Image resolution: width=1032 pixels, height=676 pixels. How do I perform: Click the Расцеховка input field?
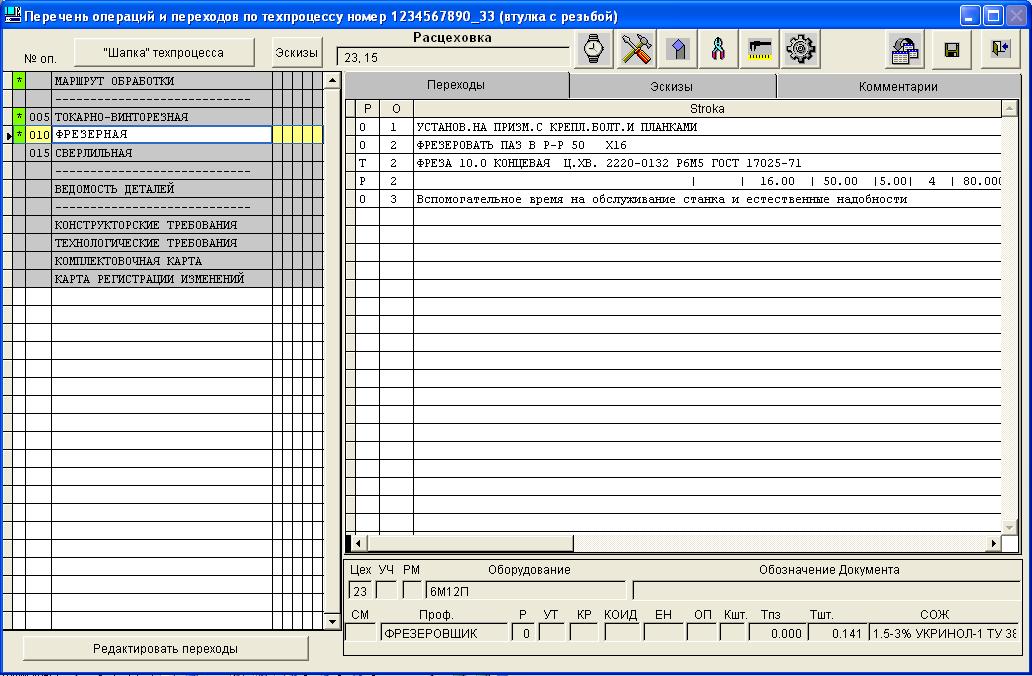point(453,57)
